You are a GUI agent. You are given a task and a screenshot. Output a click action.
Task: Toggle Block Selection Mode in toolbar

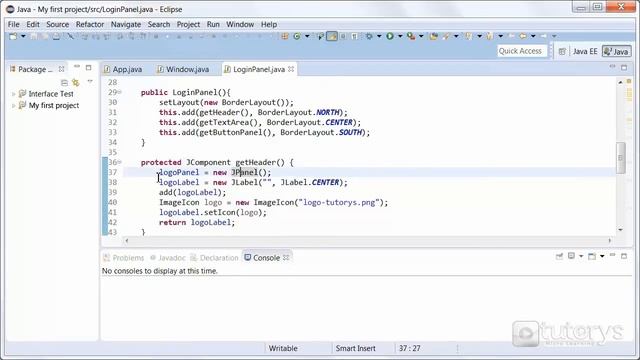pos(343,36)
